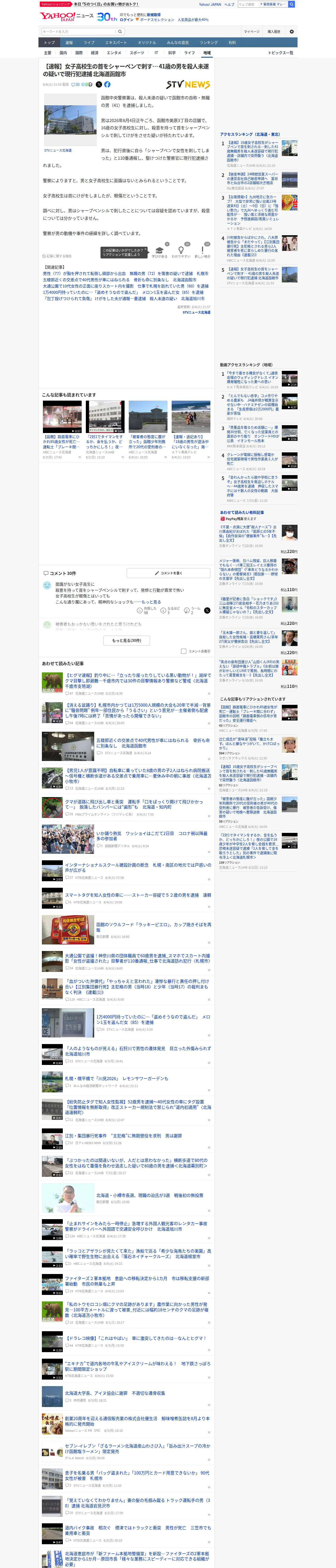
Task: Click the keyword search input field
Action: click(x=79, y=32)
